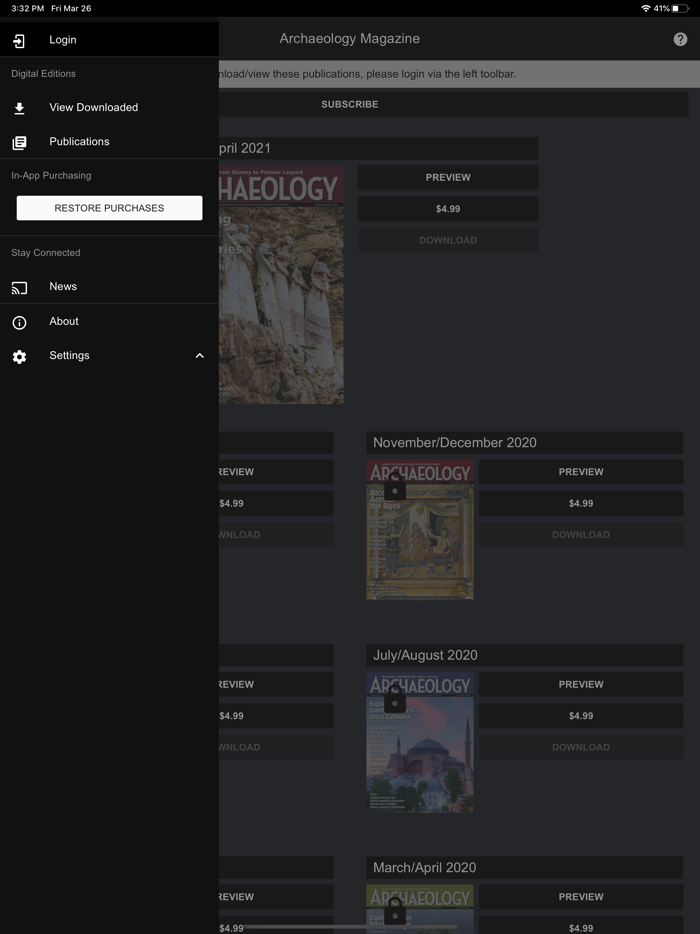Open the Settings menu item
700x934 pixels.
(x=109, y=356)
